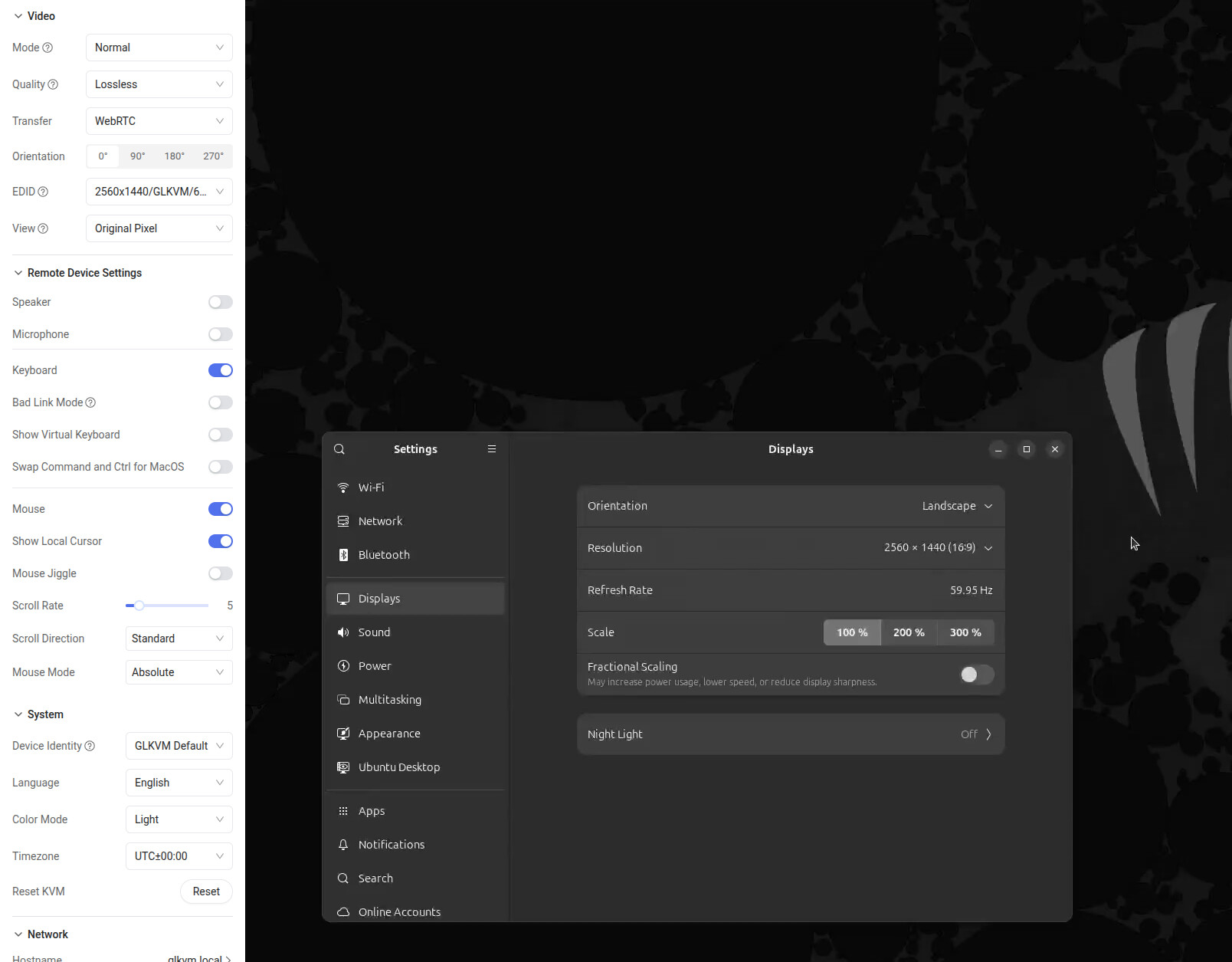
Task: Set display scale to 200 %
Action: coord(909,632)
